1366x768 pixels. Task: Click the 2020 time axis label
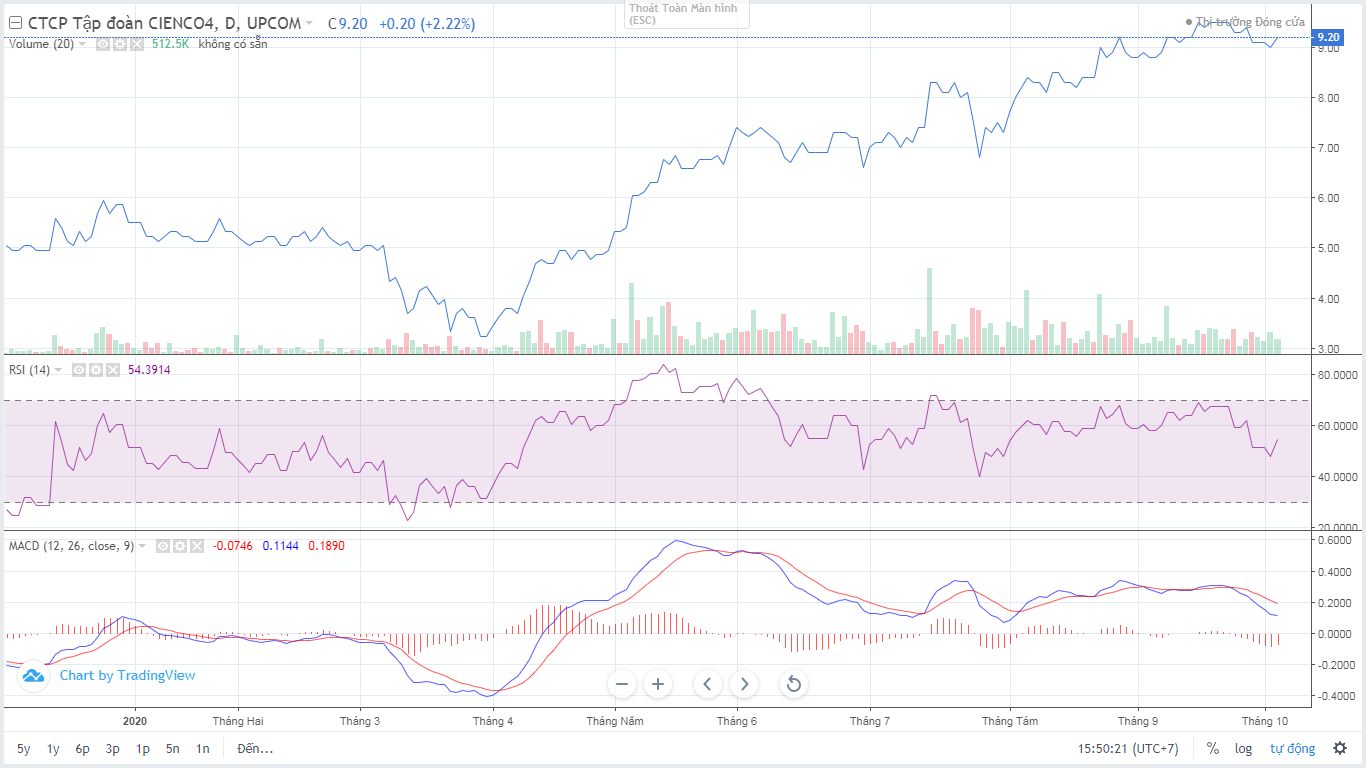(135, 721)
